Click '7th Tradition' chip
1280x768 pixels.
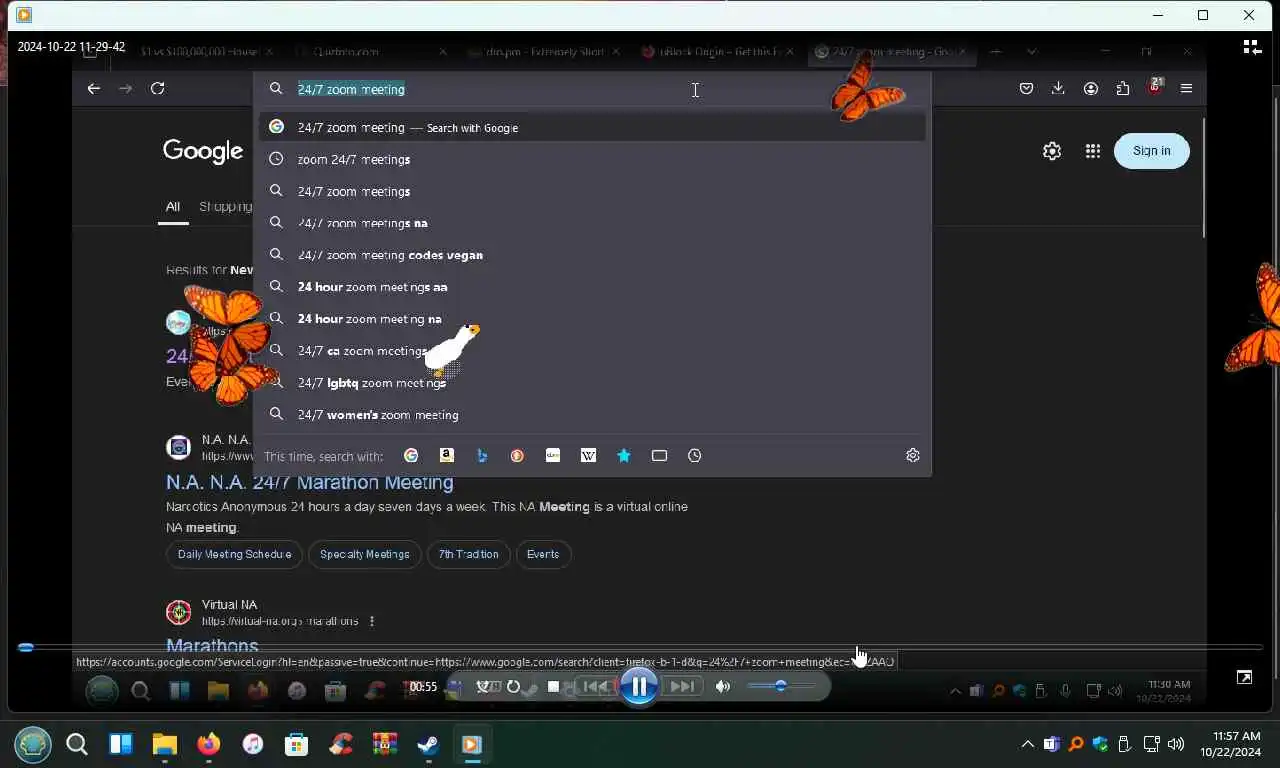pos(468,554)
